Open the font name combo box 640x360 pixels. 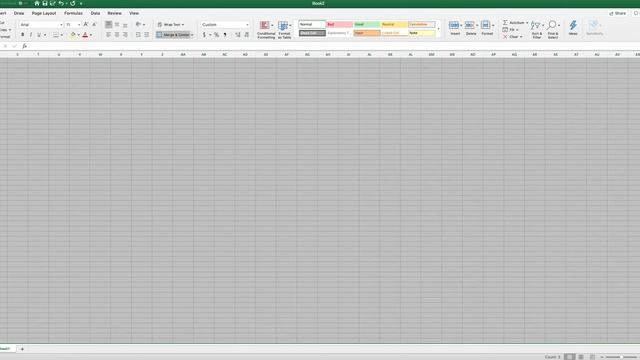[x=41, y=24]
